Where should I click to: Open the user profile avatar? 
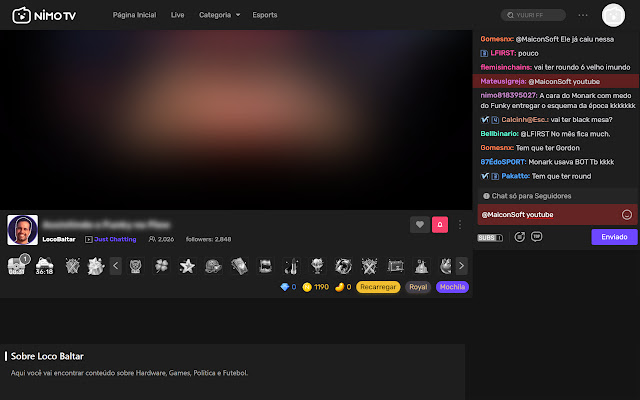(612, 16)
